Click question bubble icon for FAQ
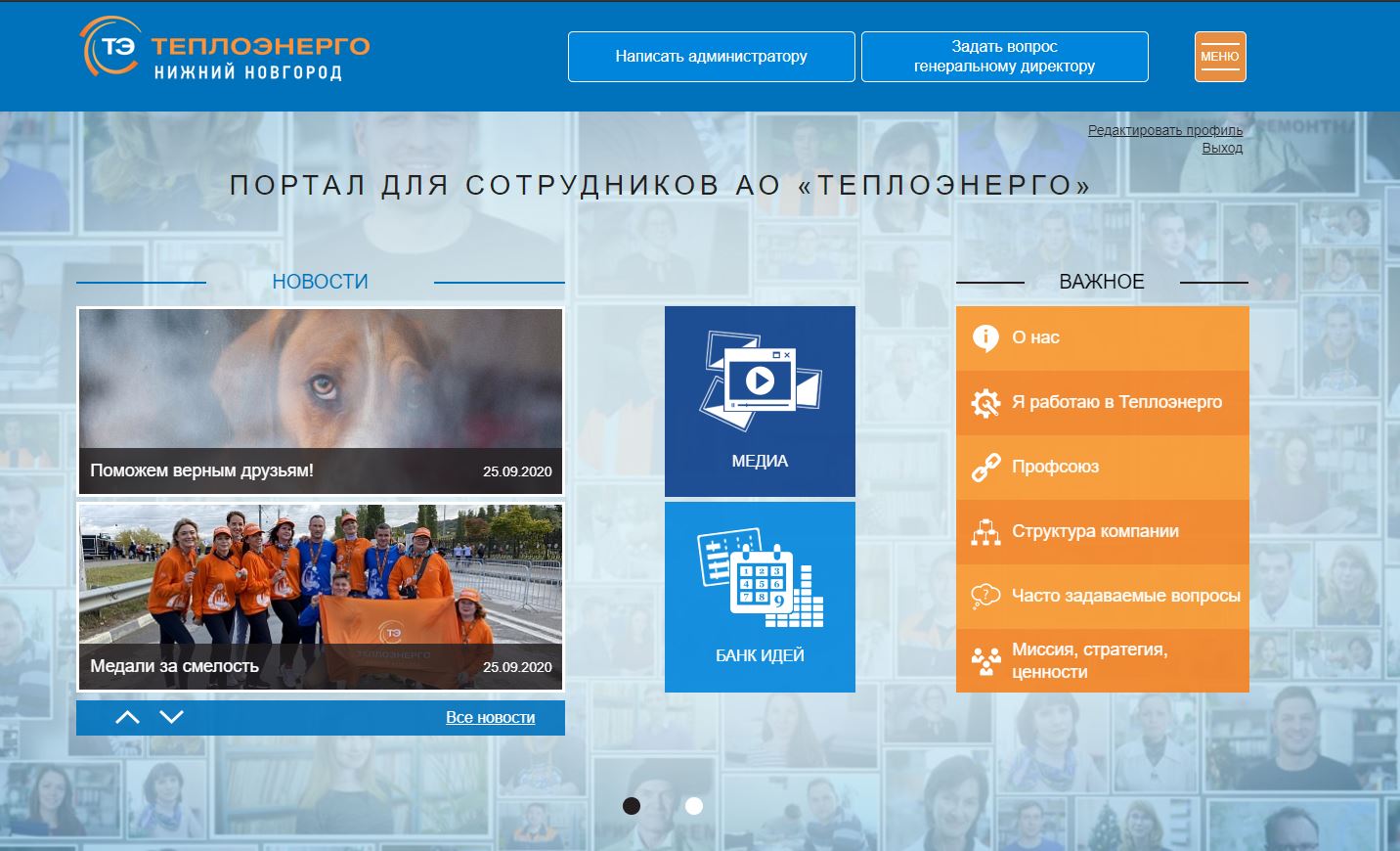Image resolution: width=1400 pixels, height=851 pixels. coord(985,596)
